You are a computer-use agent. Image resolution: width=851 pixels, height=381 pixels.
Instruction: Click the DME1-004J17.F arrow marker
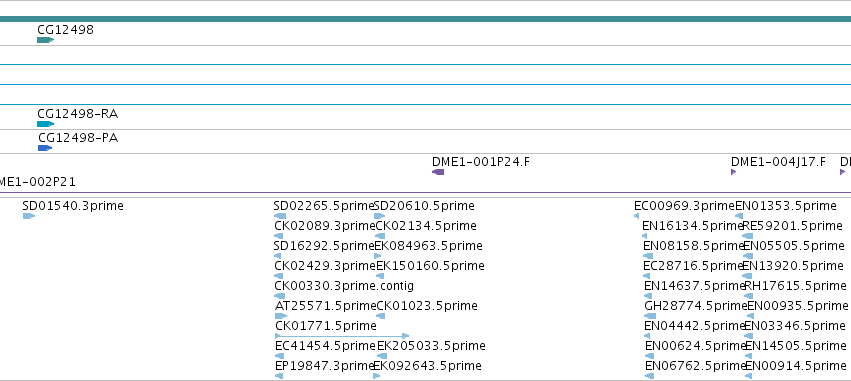[734, 172]
